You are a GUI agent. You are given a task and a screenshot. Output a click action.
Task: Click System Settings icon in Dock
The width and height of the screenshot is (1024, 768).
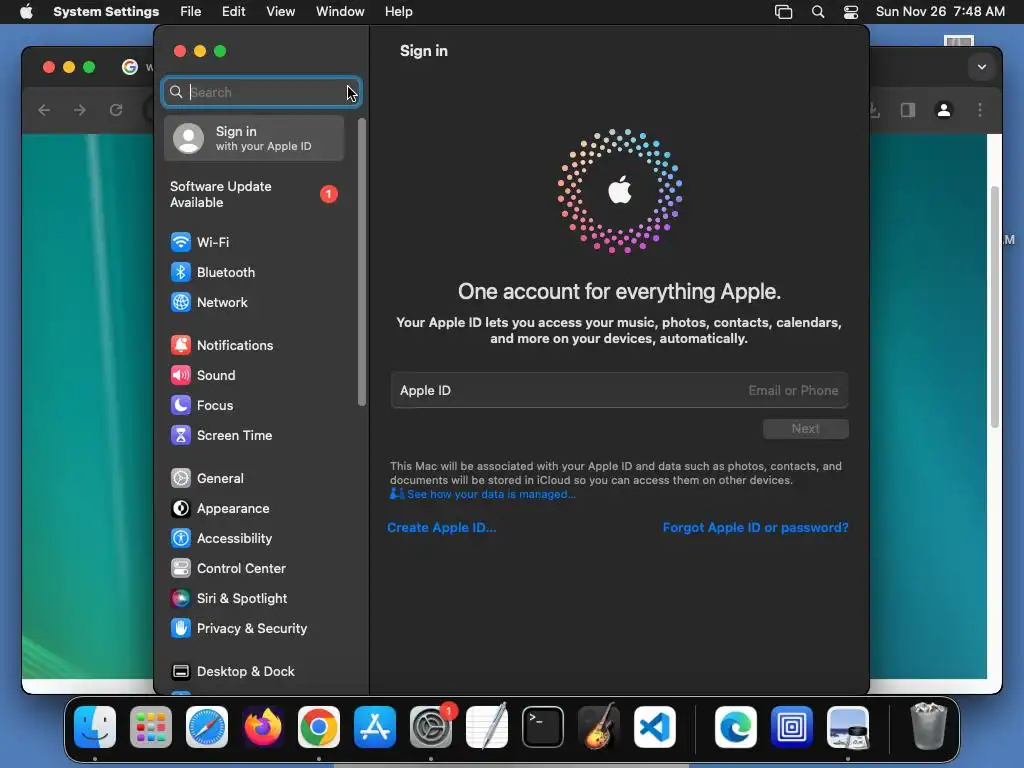click(431, 727)
